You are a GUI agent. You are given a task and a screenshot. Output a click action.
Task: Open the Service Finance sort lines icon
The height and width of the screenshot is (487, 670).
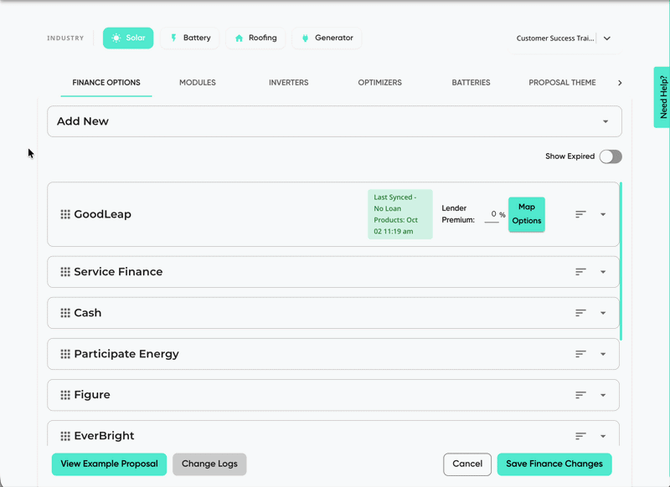tap(580, 272)
